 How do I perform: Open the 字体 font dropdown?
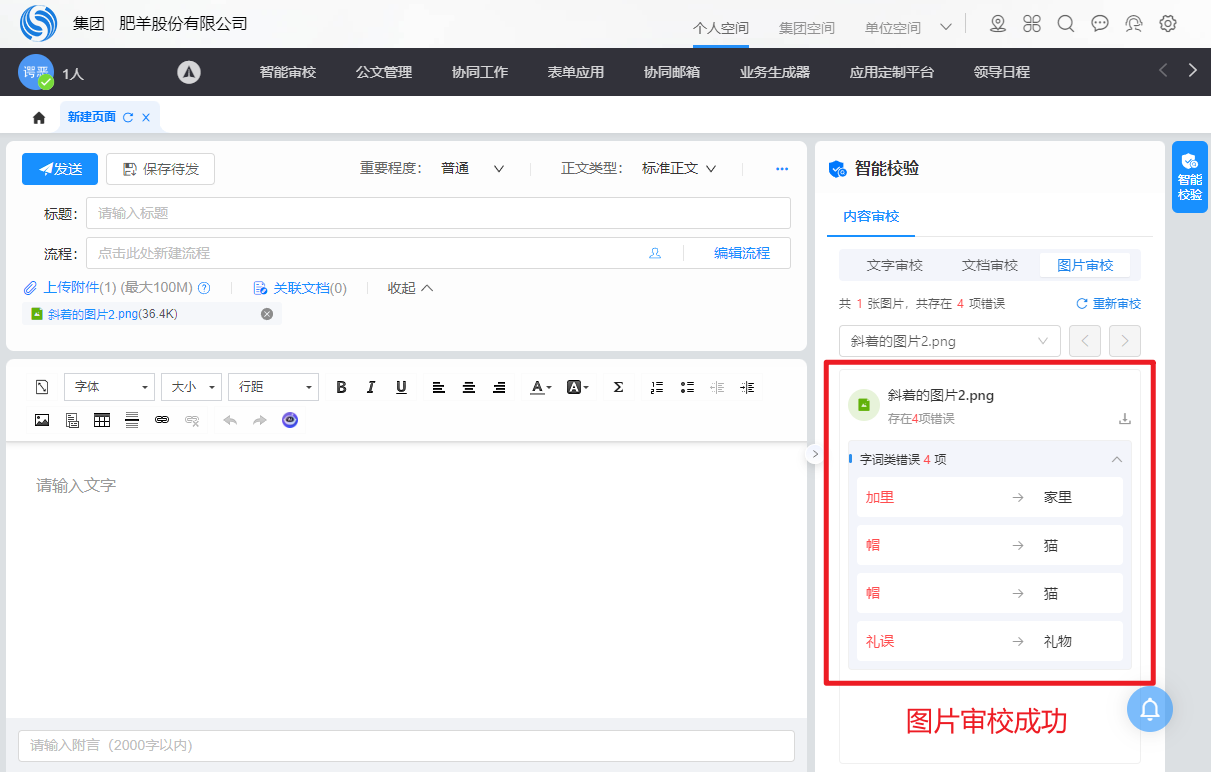coord(109,387)
